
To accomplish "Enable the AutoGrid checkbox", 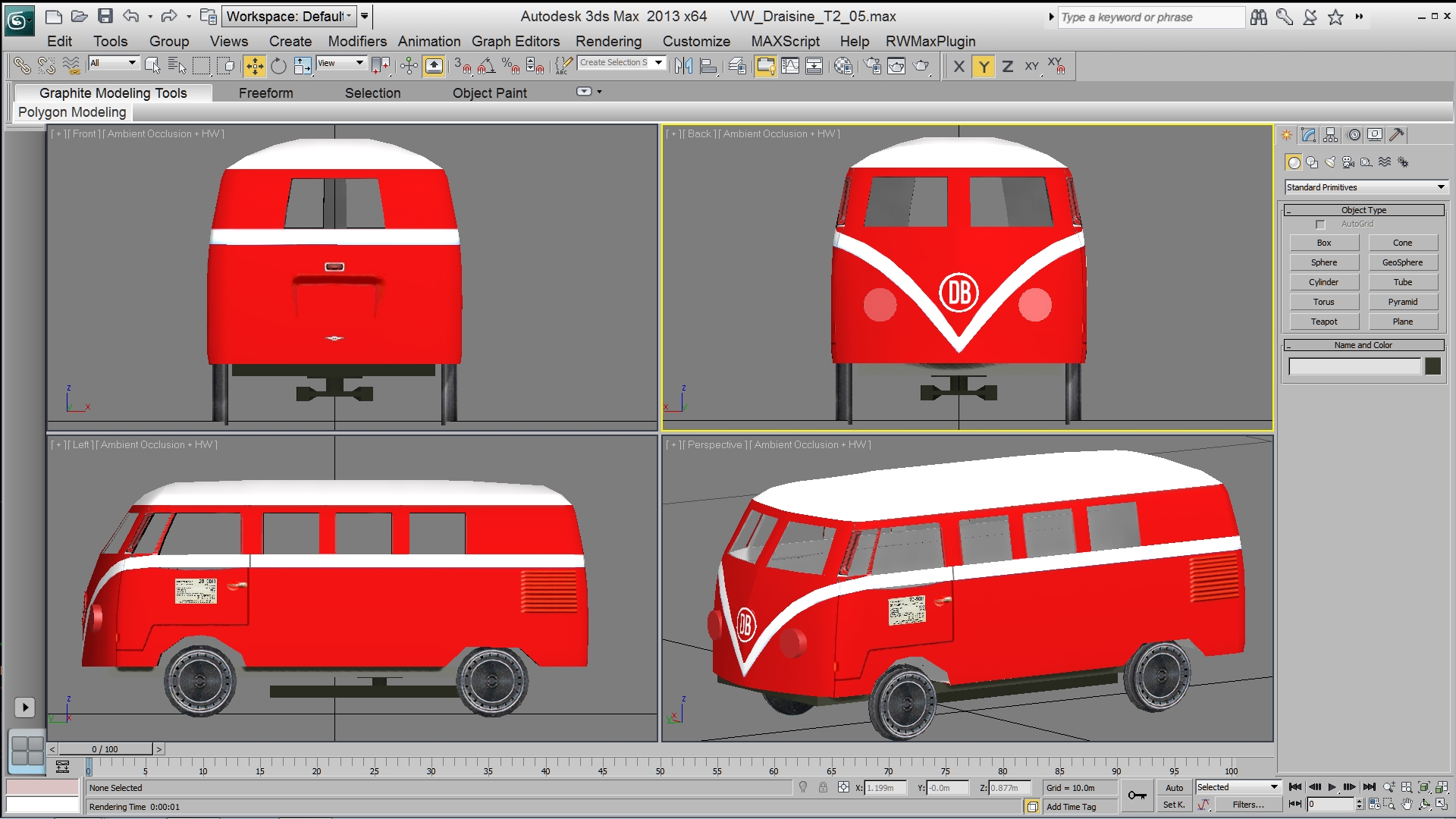I will [x=1320, y=224].
